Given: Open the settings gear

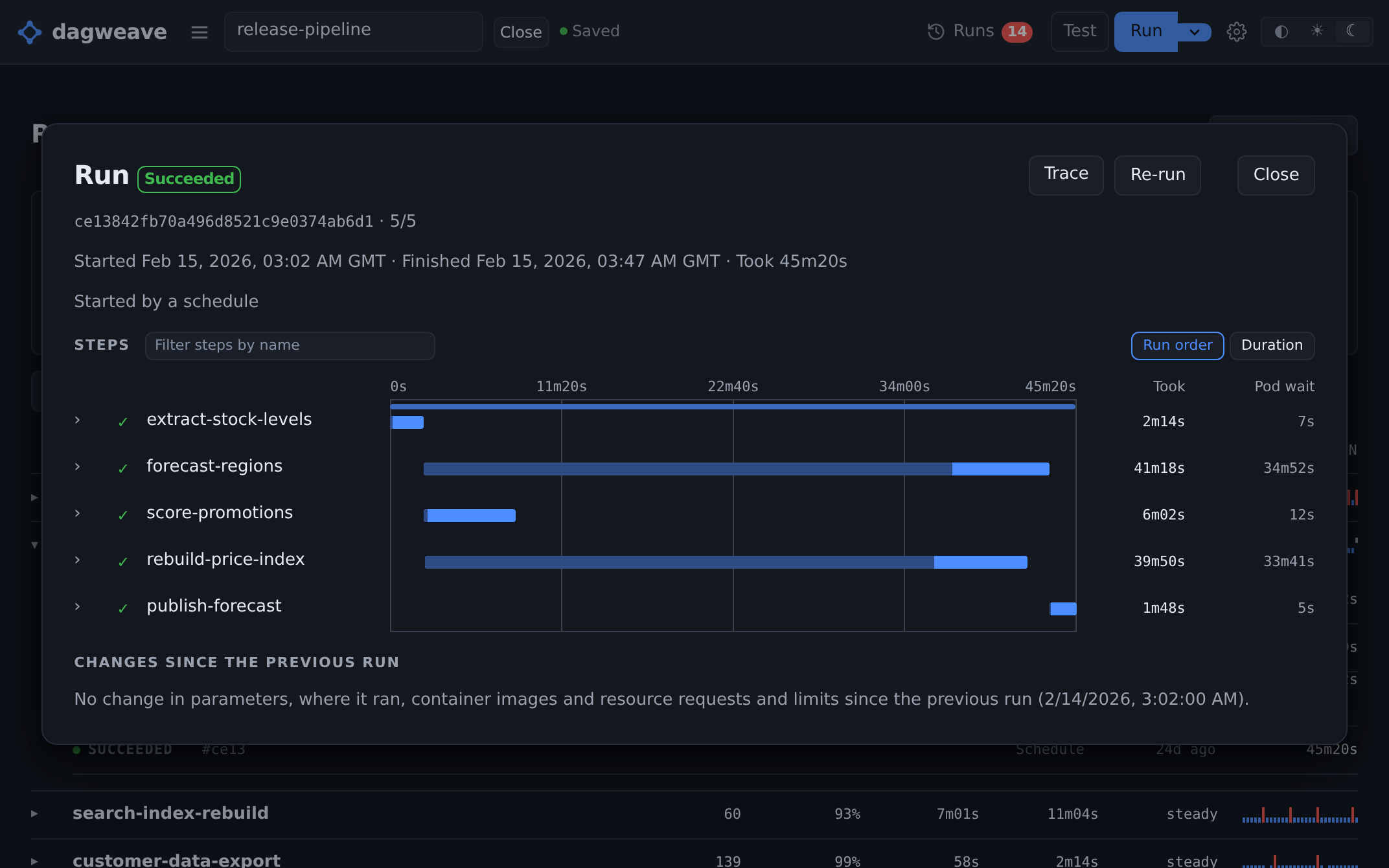Looking at the screenshot, I should [1236, 32].
